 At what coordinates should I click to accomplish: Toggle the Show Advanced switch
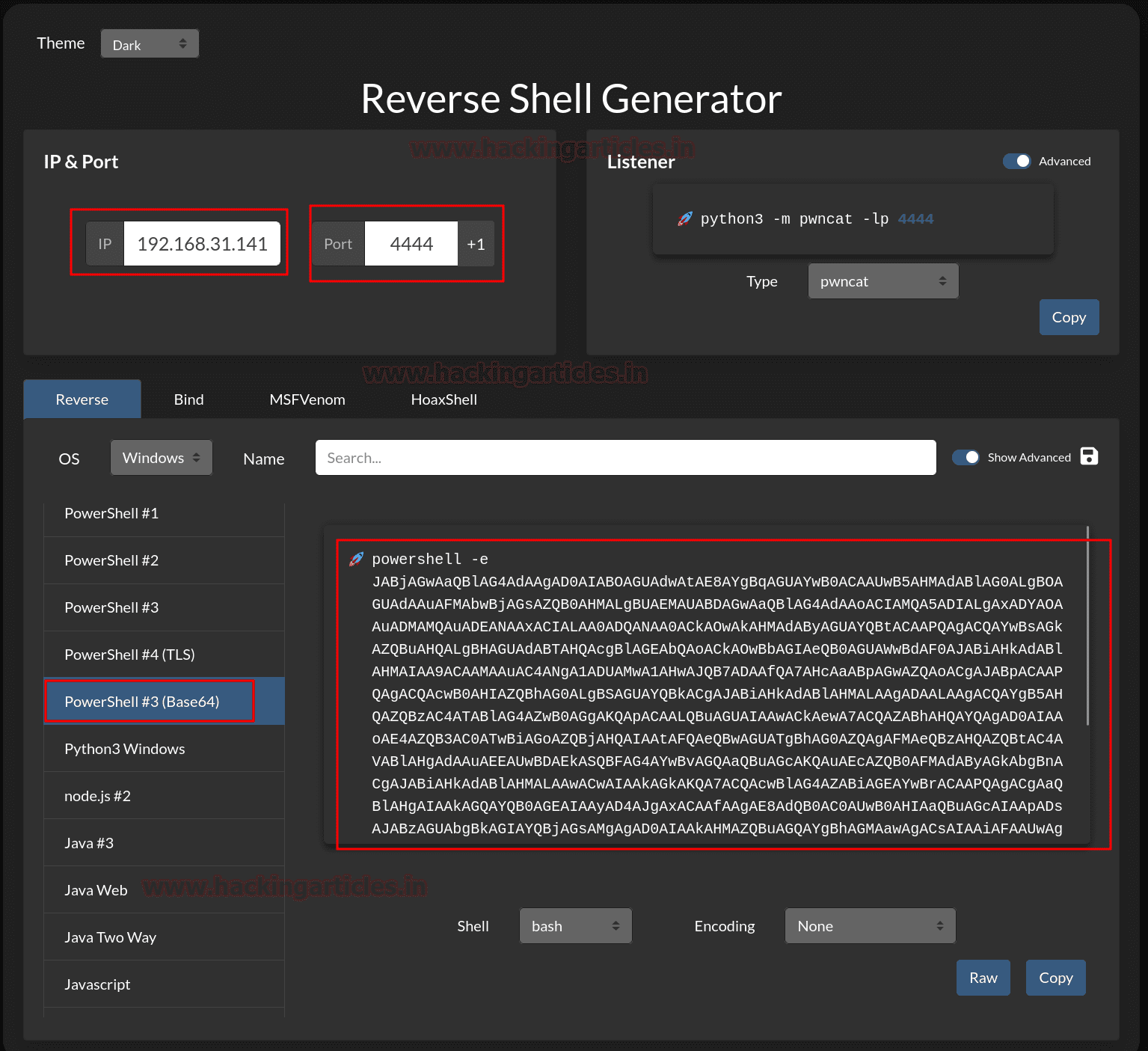(966, 457)
